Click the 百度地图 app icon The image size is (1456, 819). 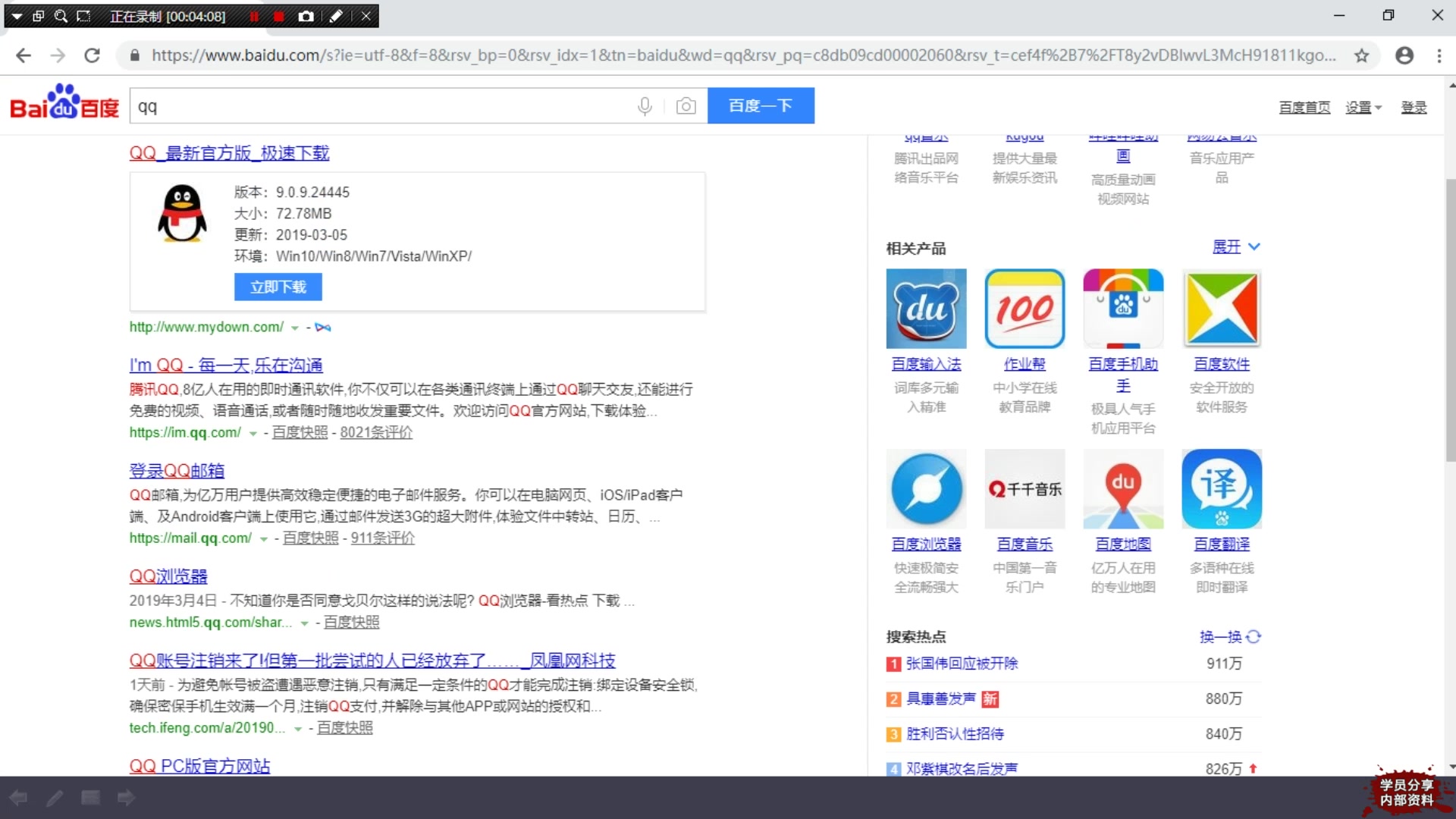1123,489
